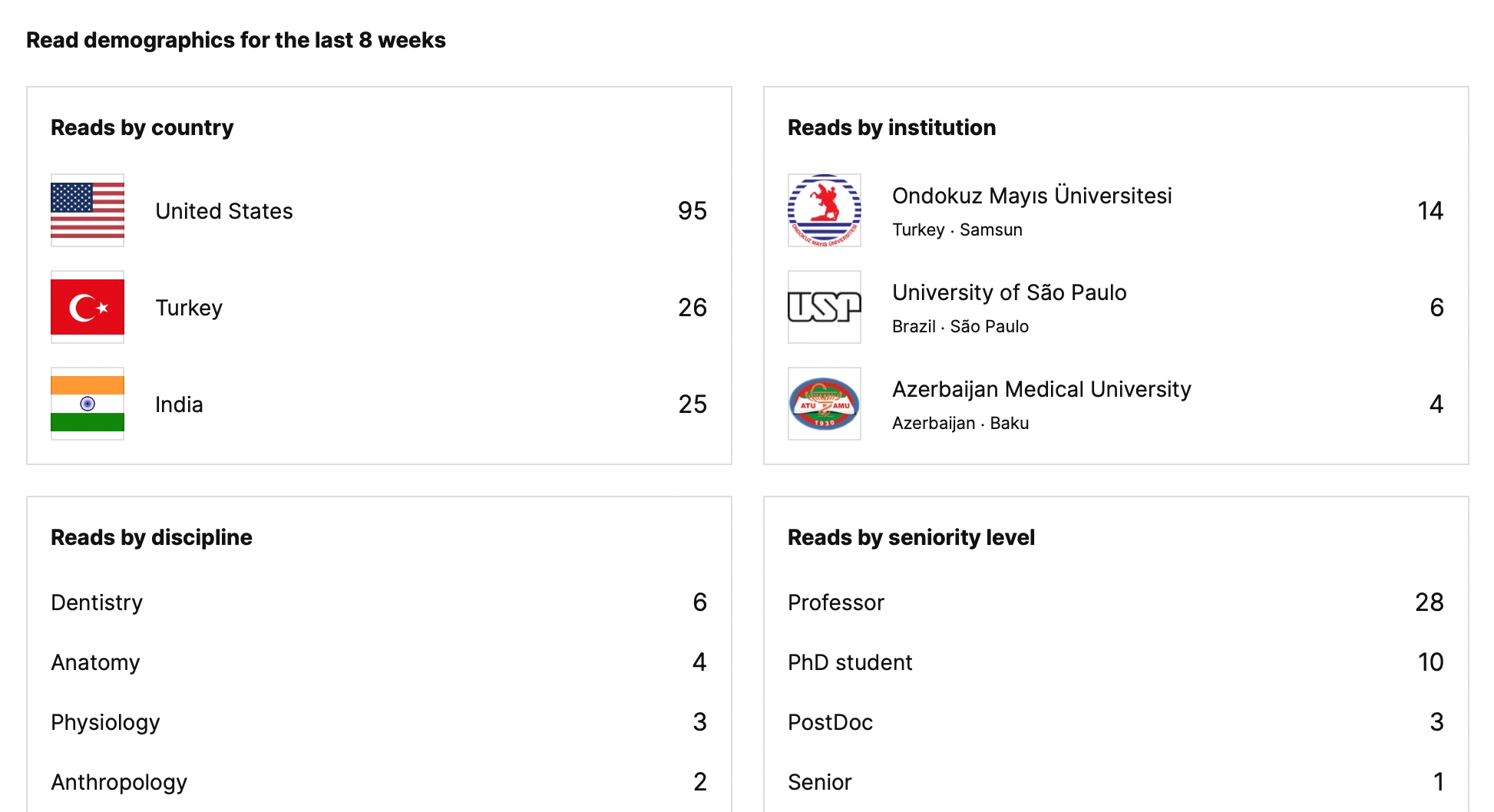
Task: Click the PostDoc seniority entry
Action: click(830, 722)
